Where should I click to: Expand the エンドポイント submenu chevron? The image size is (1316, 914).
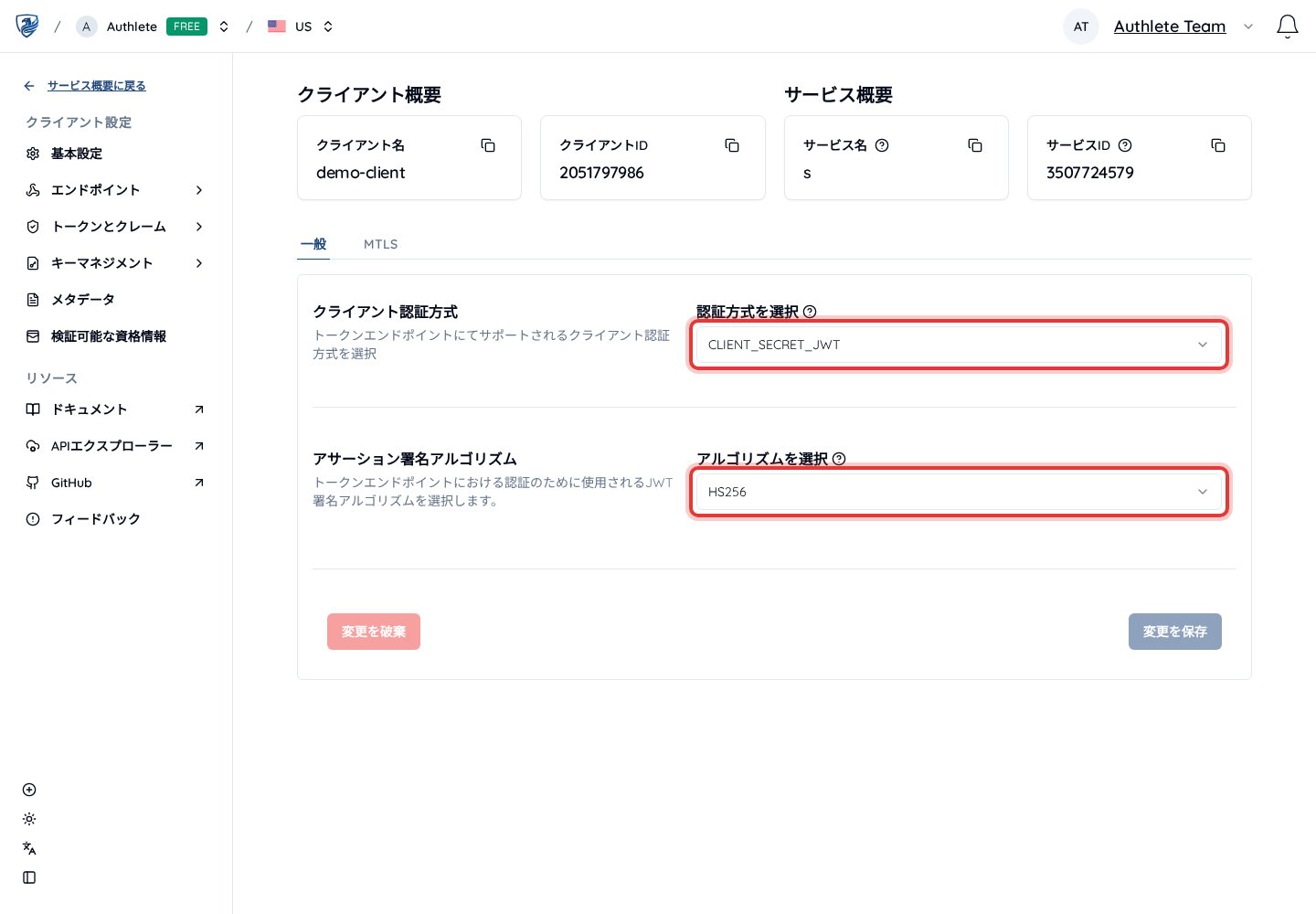(x=199, y=190)
